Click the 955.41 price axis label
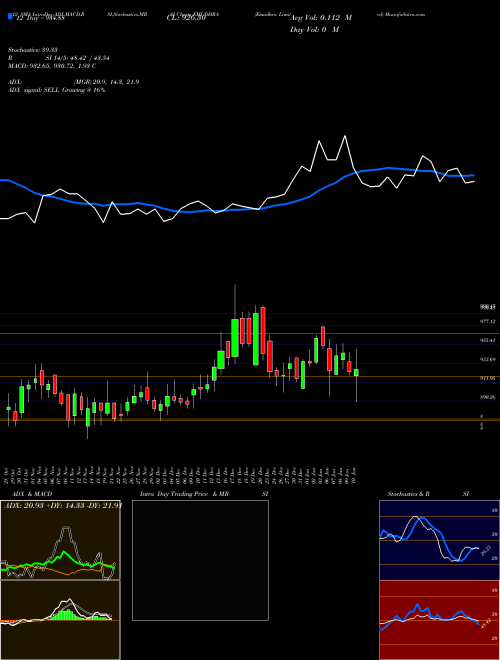The height and width of the screenshot is (660, 500). pos(488,340)
